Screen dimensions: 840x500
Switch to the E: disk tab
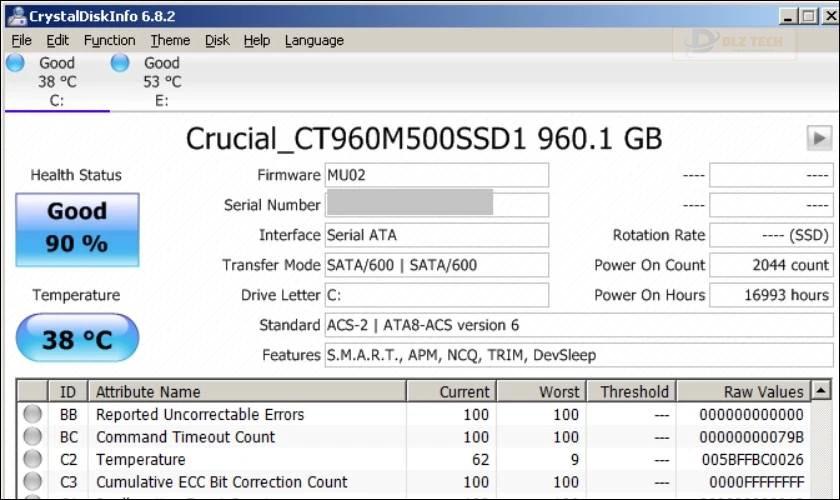coord(162,81)
